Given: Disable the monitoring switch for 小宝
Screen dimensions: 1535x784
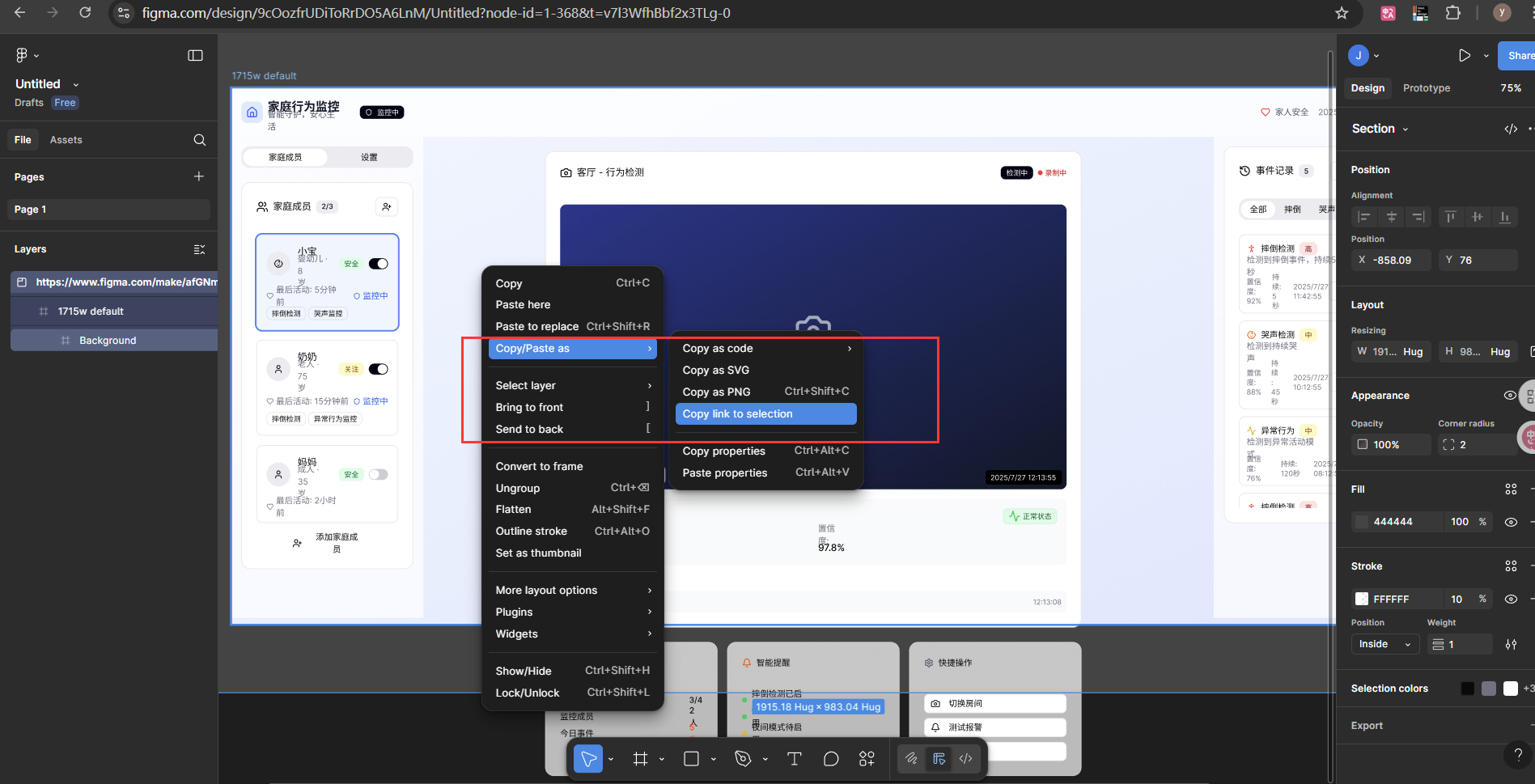Looking at the screenshot, I should 378,263.
